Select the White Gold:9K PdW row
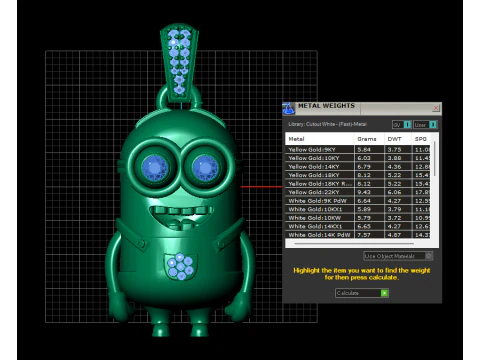The image size is (480, 360). click(x=359, y=201)
